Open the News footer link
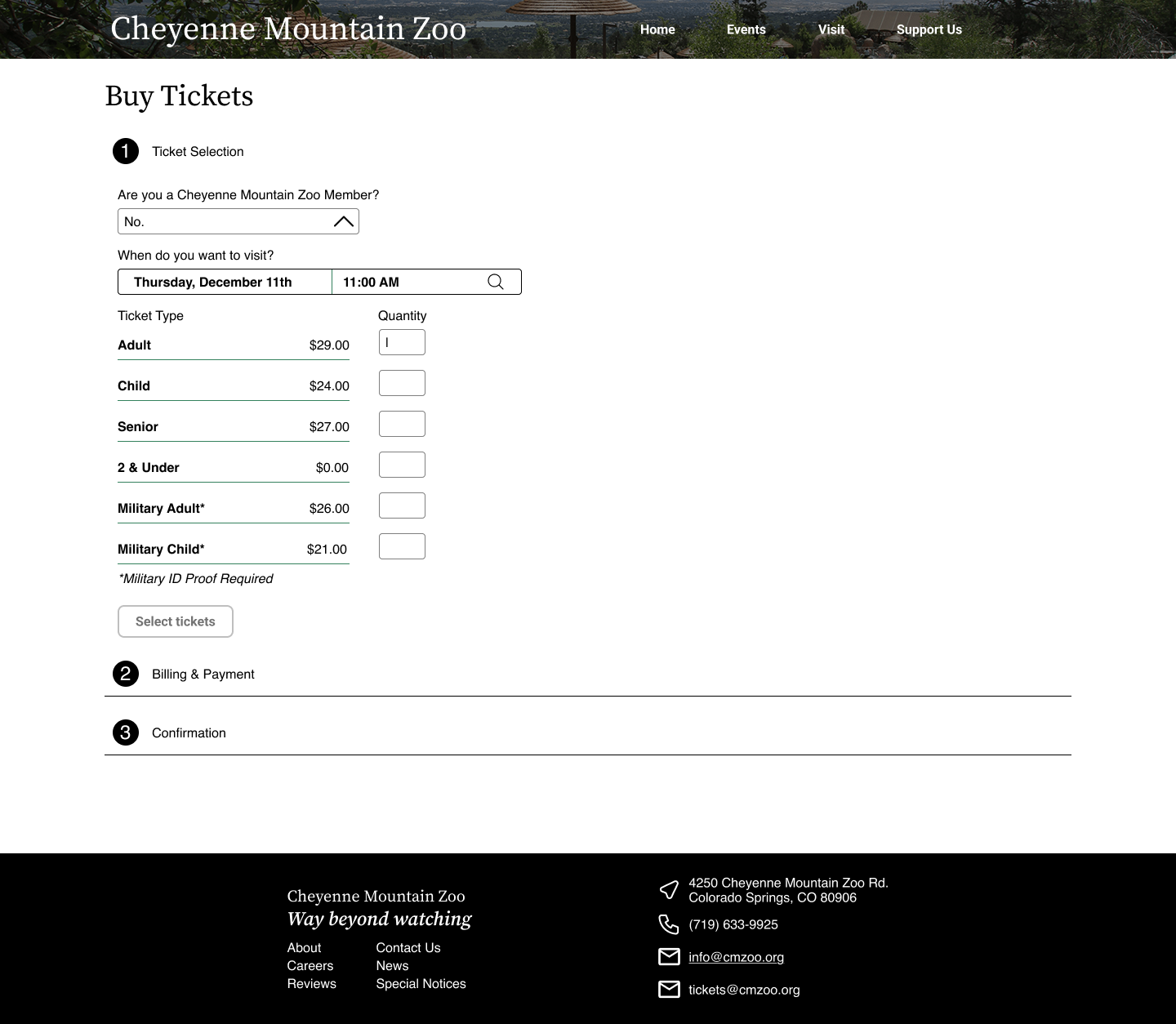 (393, 965)
